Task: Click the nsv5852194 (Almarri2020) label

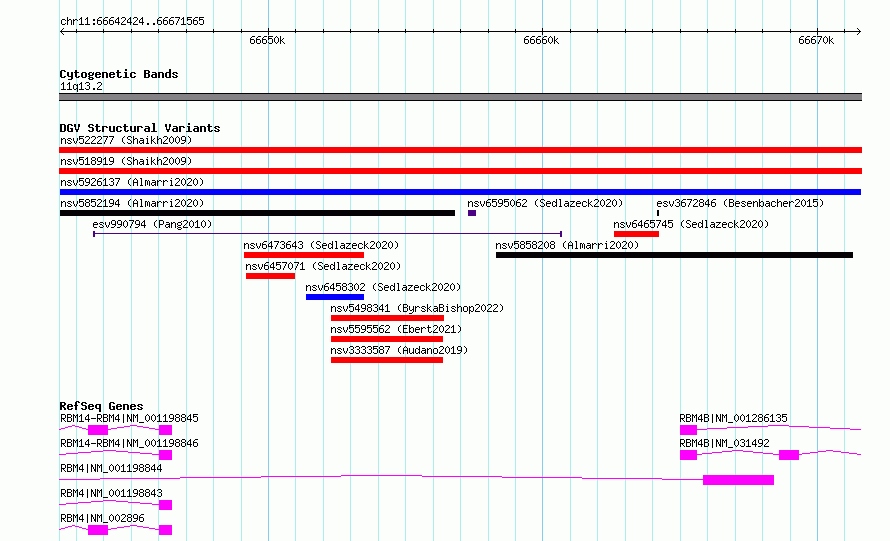Action: click(x=132, y=203)
